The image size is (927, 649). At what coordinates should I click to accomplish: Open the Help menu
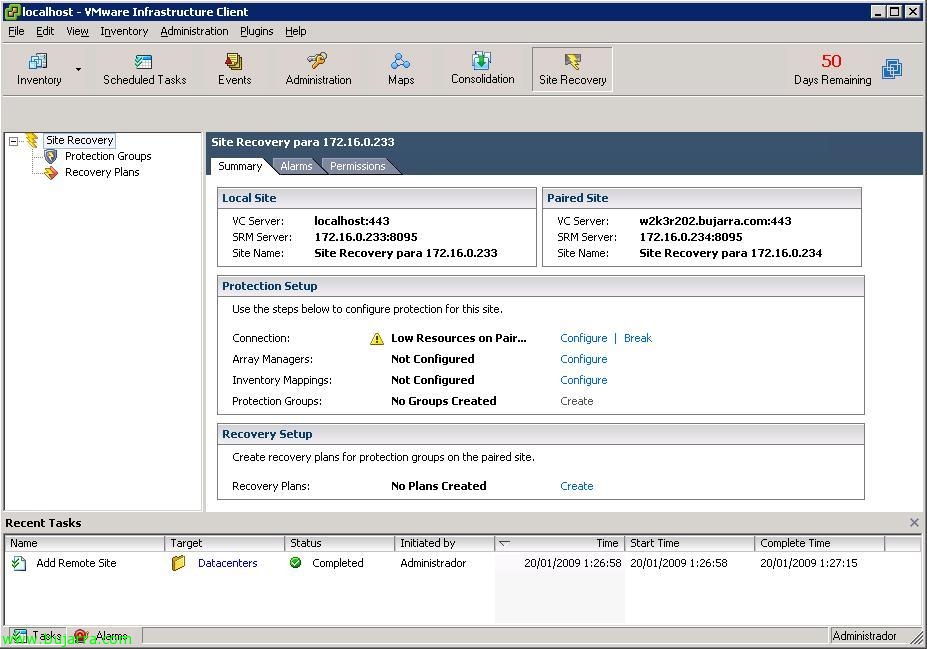[x=296, y=31]
